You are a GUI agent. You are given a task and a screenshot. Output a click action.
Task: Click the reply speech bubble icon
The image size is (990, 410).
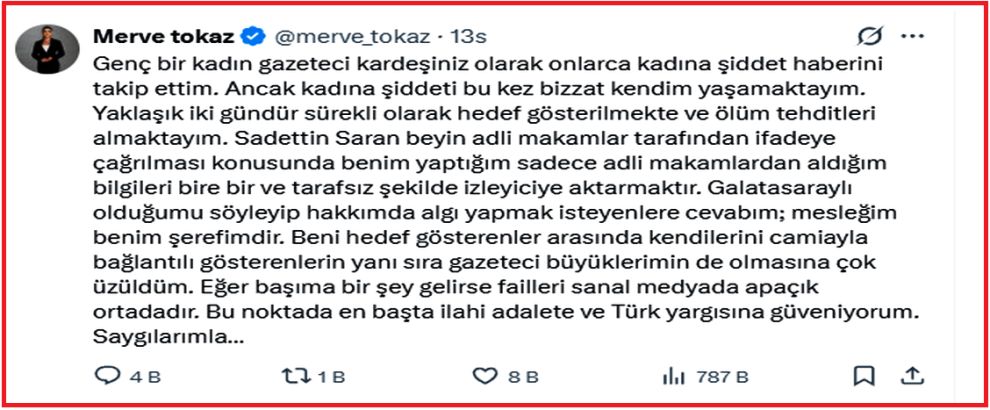point(107,377)
